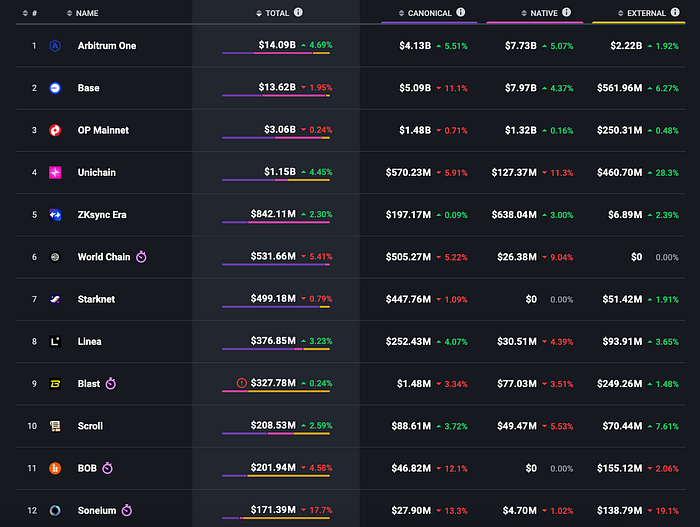Viewport: 700px width, 527px height.
Task: Click the Unichain pink logo icon
Action: (55, 172)
